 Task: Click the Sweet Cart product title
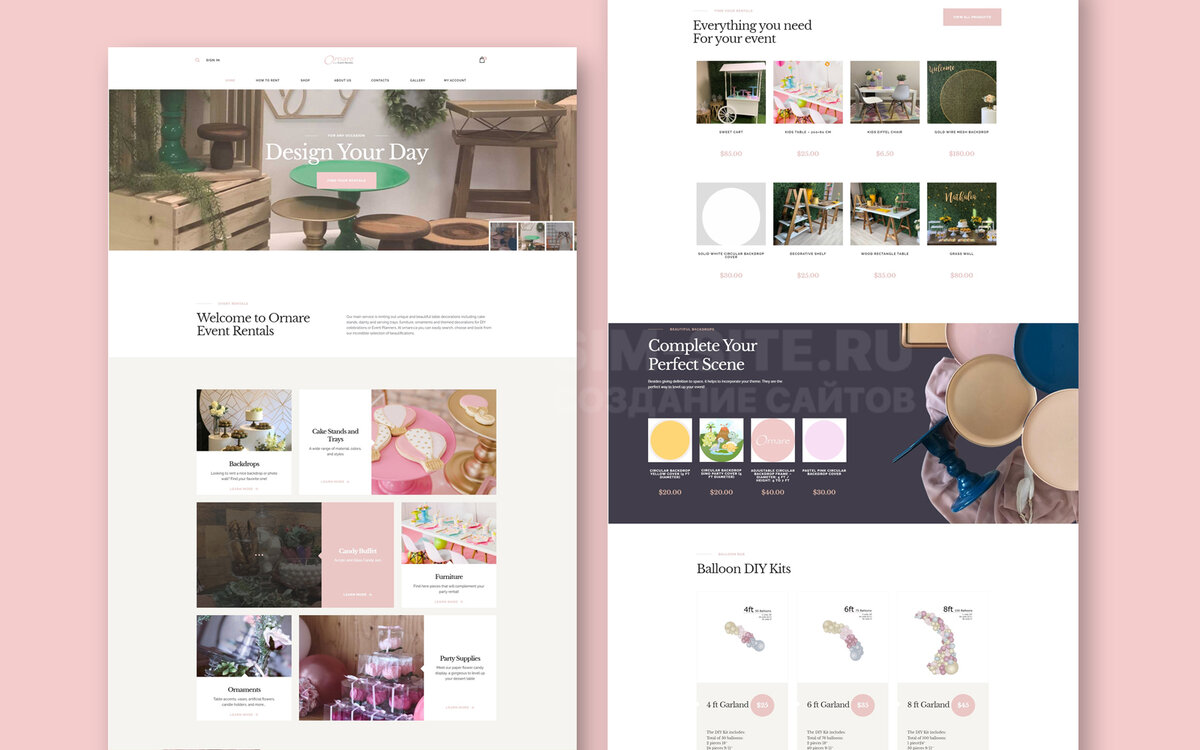(731, 132)
